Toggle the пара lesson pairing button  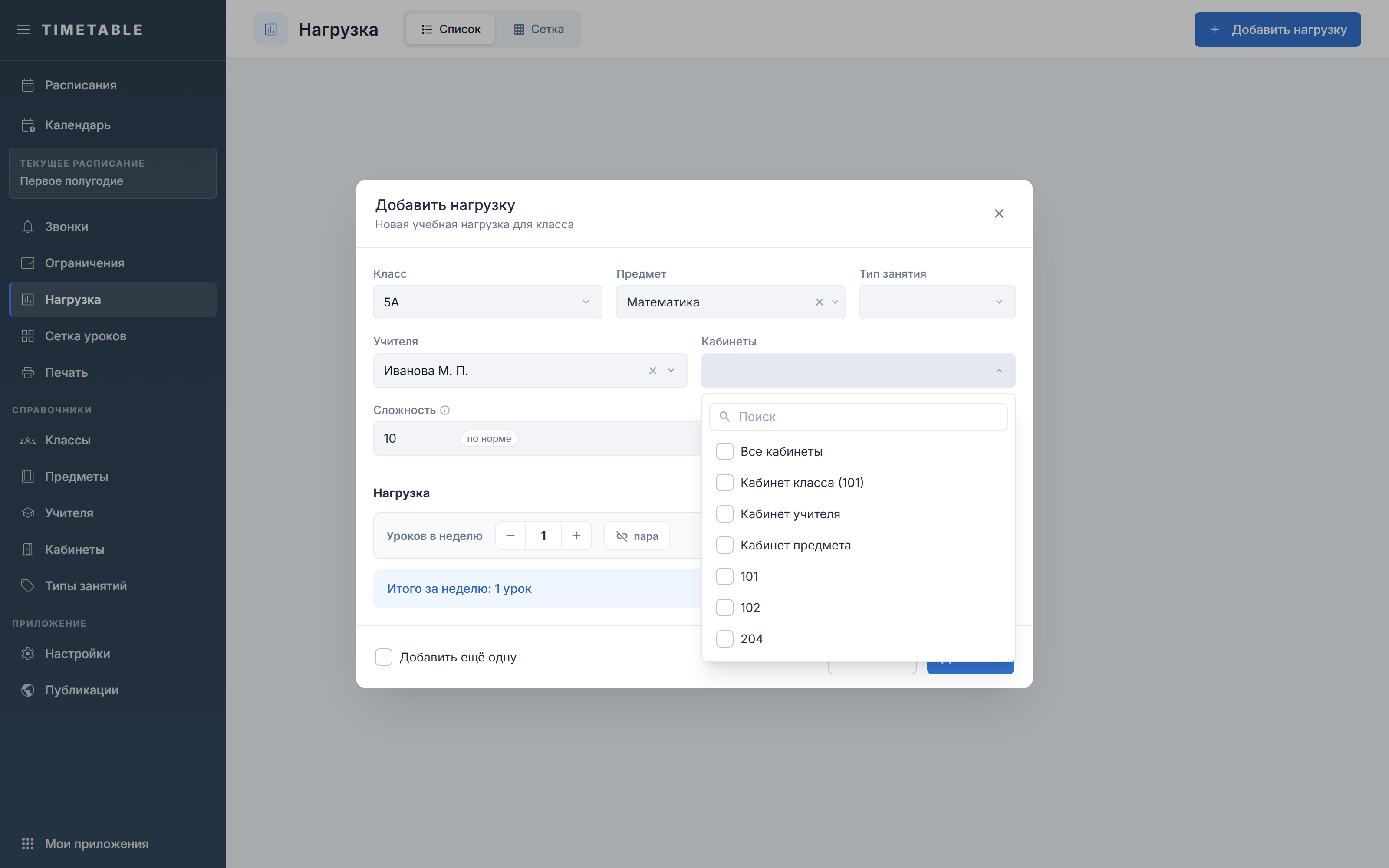[637, 536]
